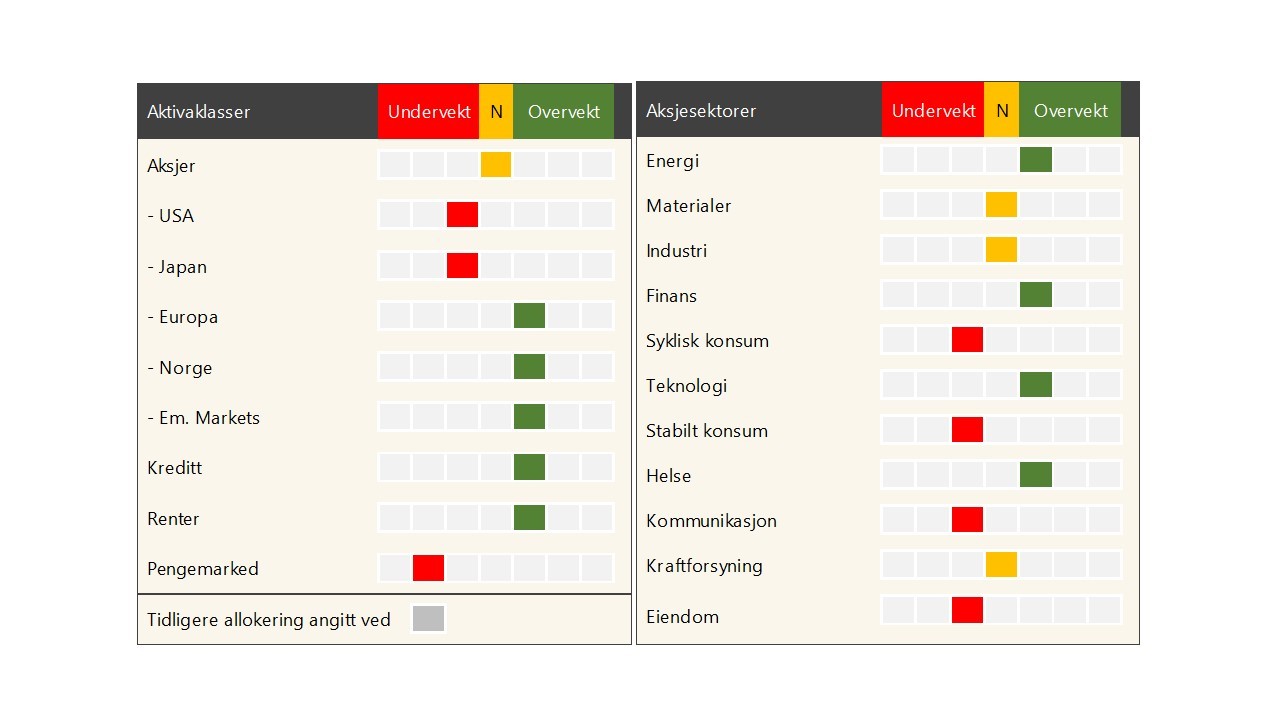Image resolution: width=1280 pixels, height=720 pixels.
Task: Select the green box for Energi
Action: click(x=1036, y=160)
